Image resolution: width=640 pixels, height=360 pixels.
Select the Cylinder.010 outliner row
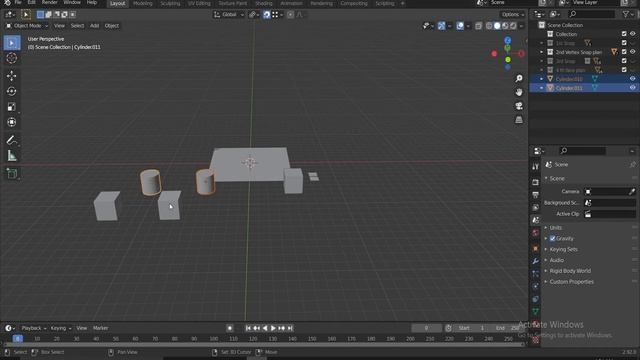coord(584,79)
